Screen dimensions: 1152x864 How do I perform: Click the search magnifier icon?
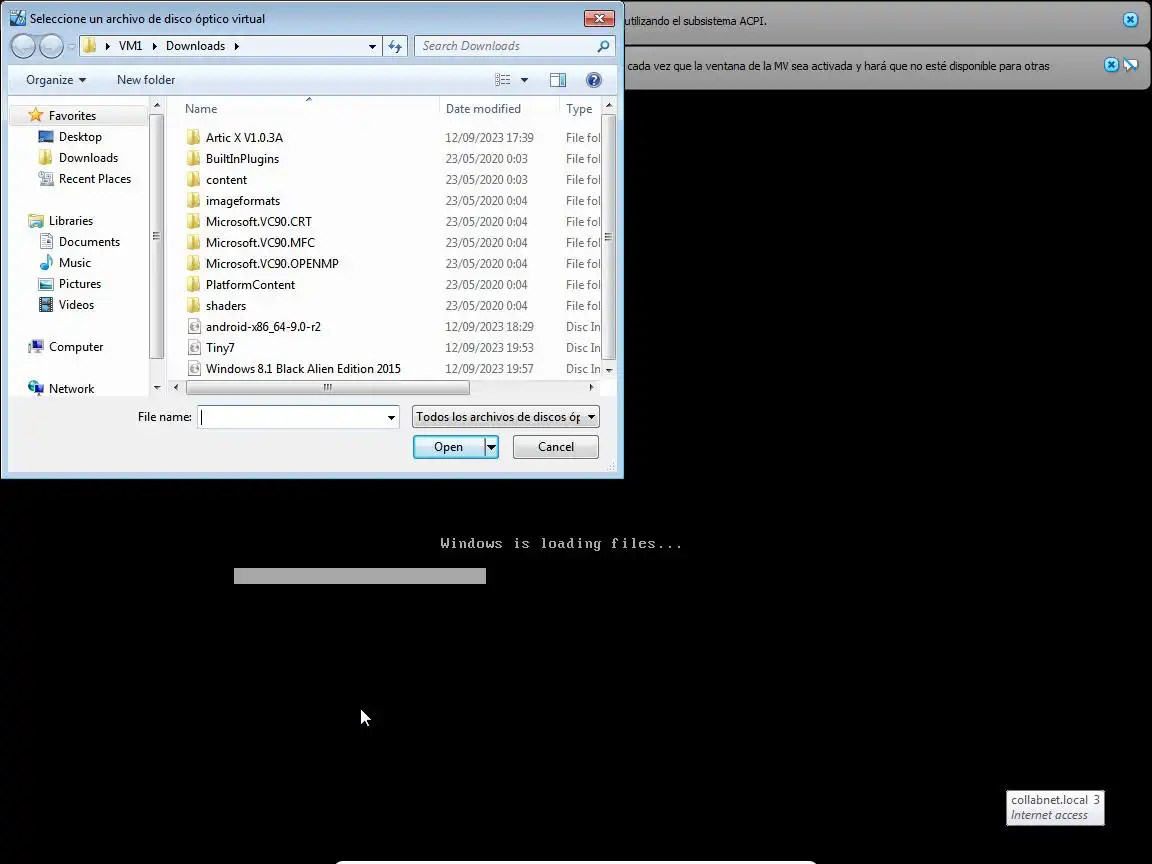(603, 46)
